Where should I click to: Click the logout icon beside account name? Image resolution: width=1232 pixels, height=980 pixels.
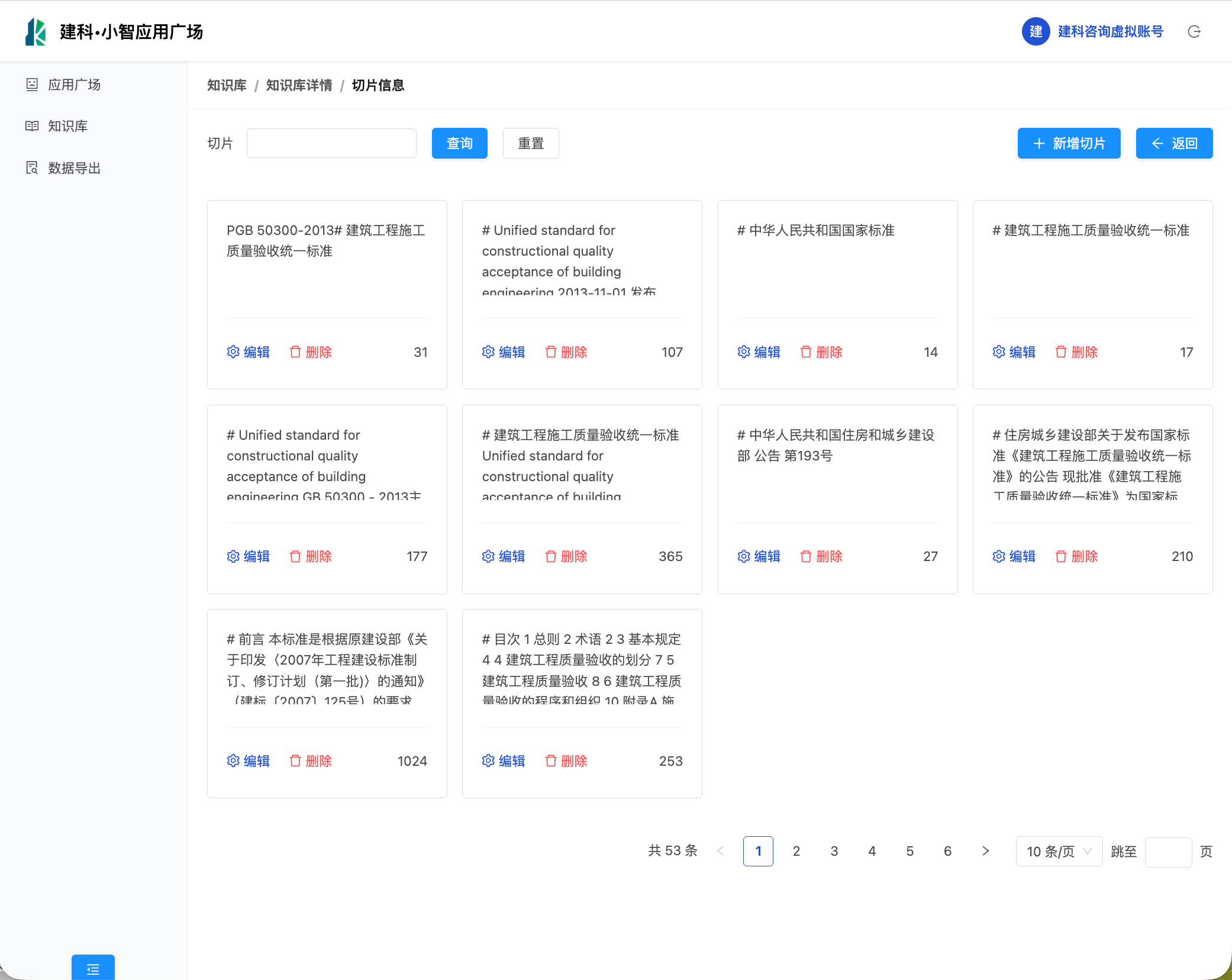(1194, 32)
